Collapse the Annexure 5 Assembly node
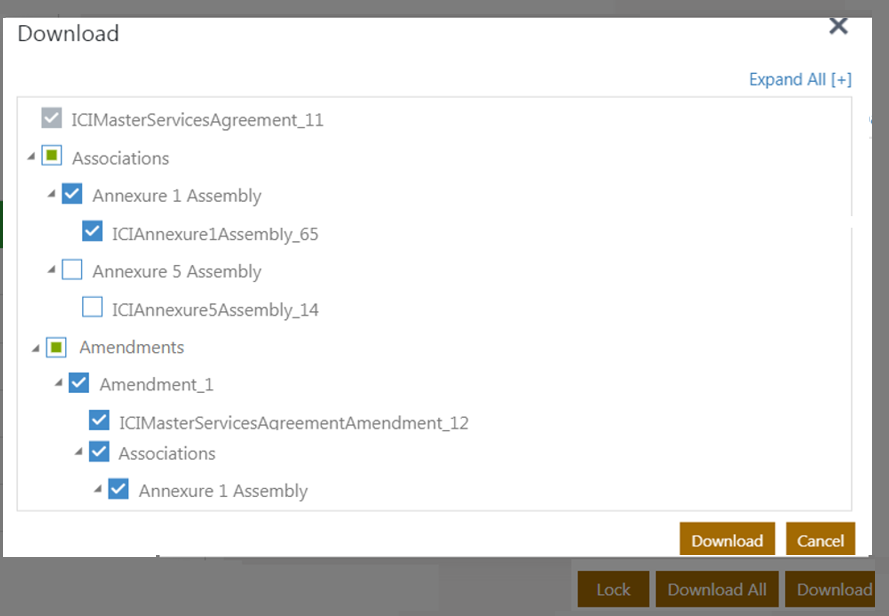889x616 pixels. coord(51,271)
